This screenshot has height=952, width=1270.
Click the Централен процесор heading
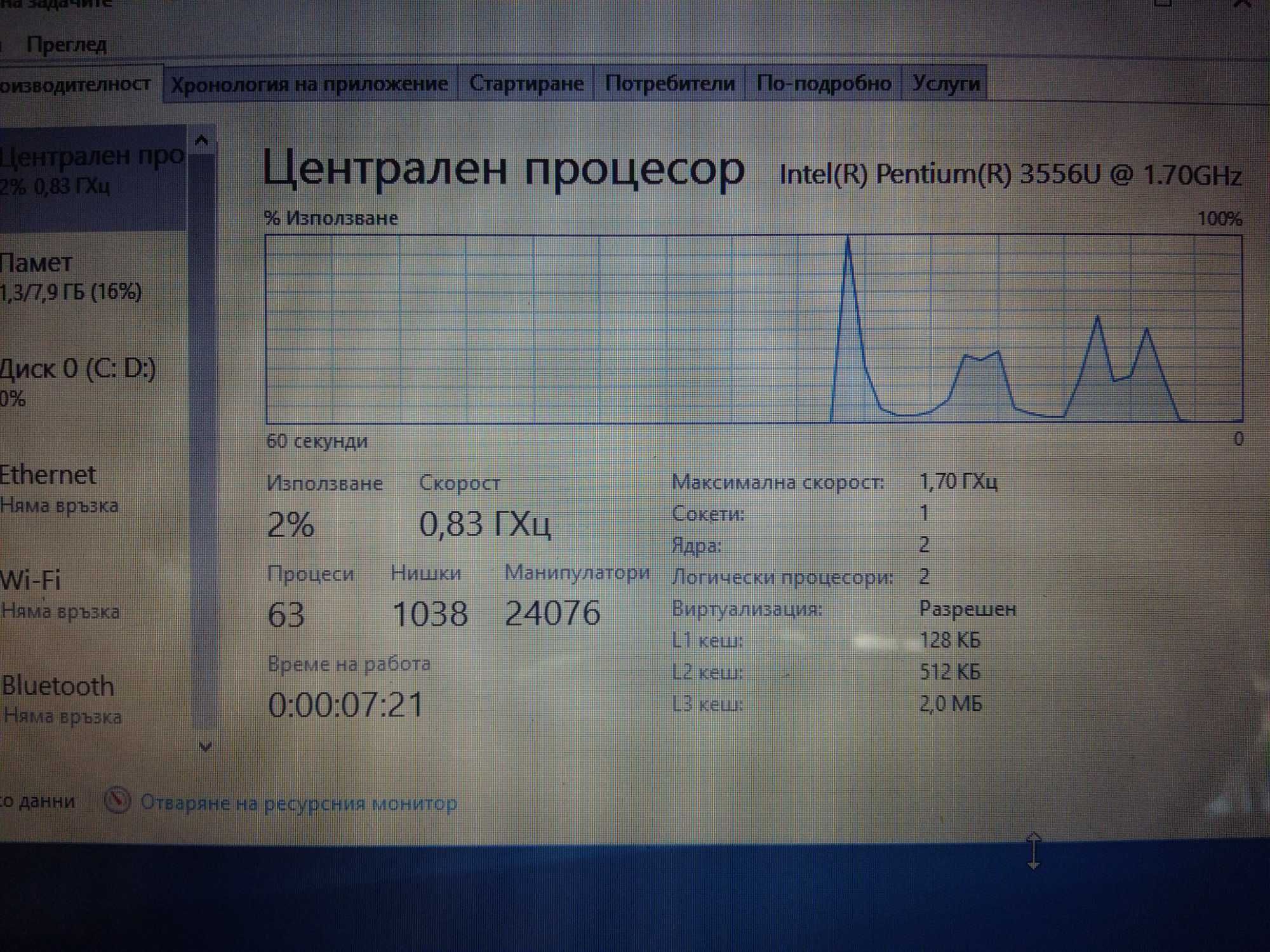[x=503, y=168]
